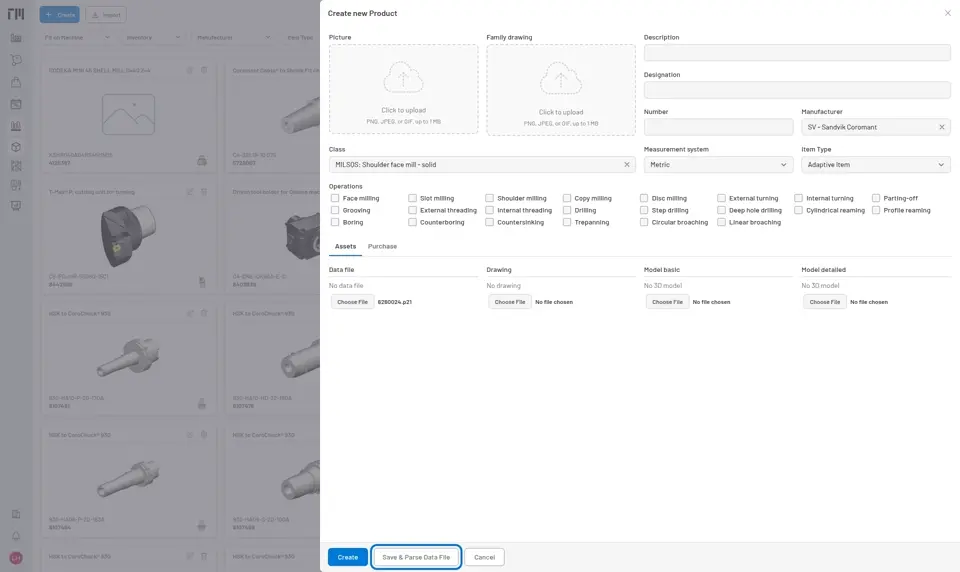Expand the Manufacturer filter in background list
Viewport: 960px width, 572px height.
point(233,37)
